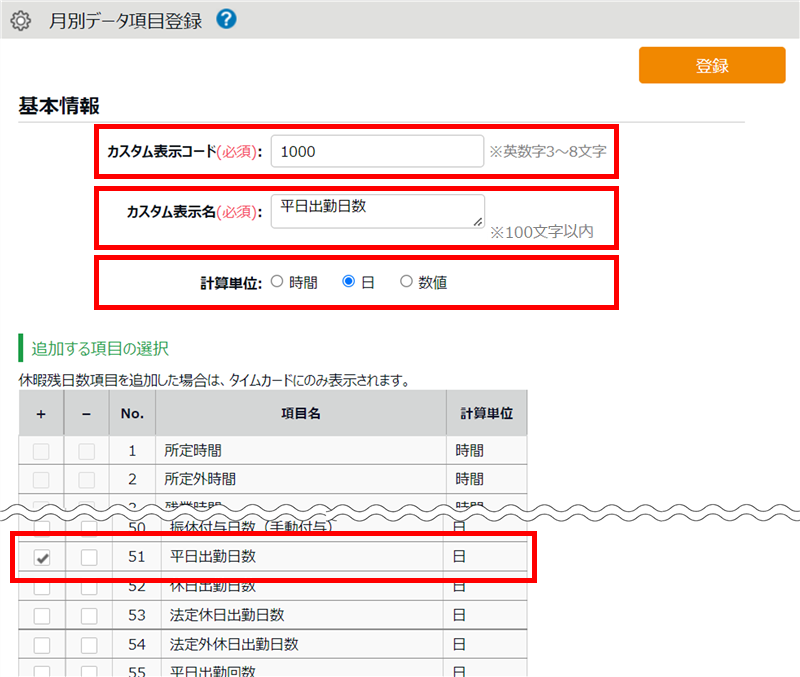Click the settings gear icon in header
The width and height of the screenshot is (800, 677).
pos(20,20)
